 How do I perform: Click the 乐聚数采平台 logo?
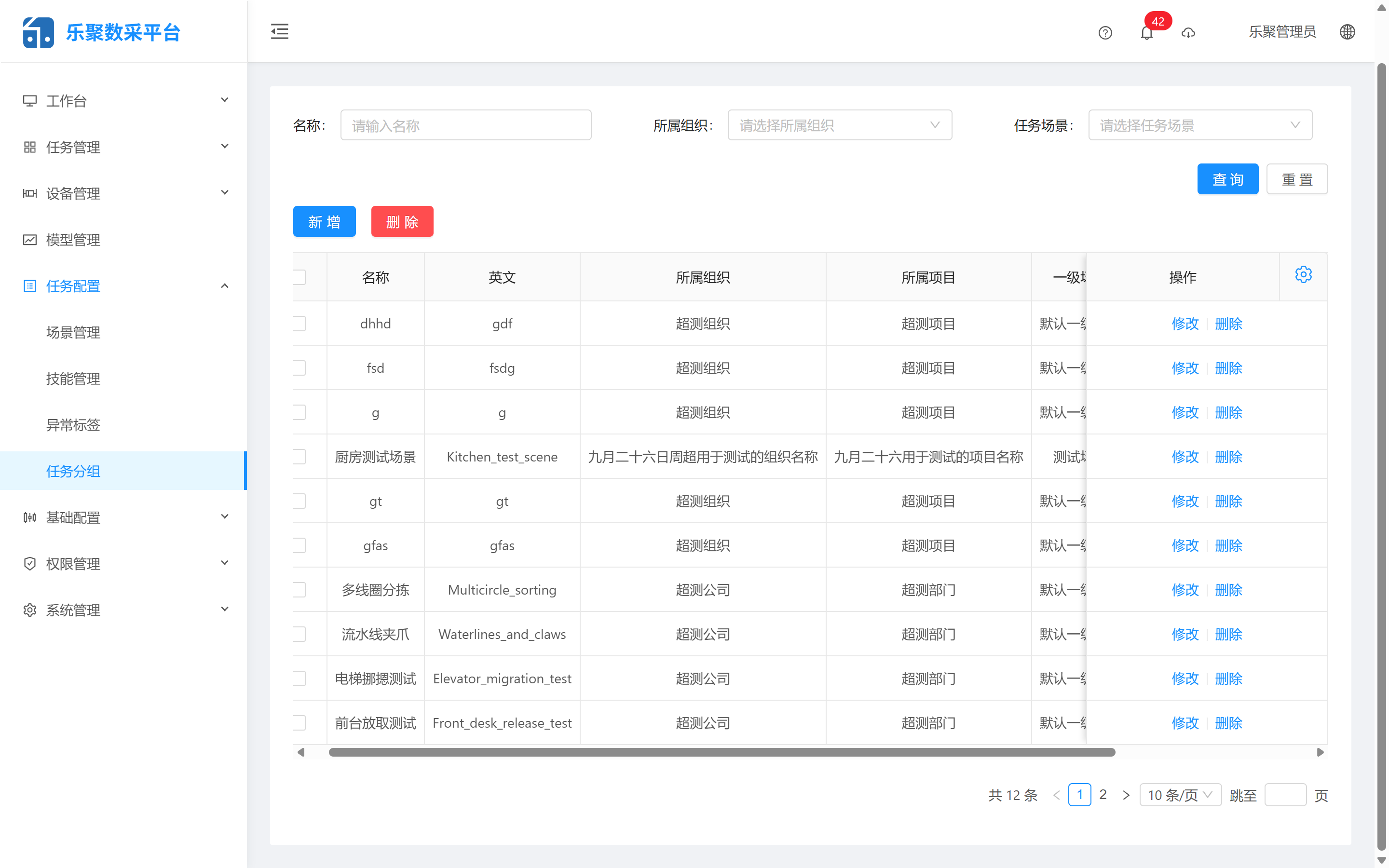pos(101,31)
